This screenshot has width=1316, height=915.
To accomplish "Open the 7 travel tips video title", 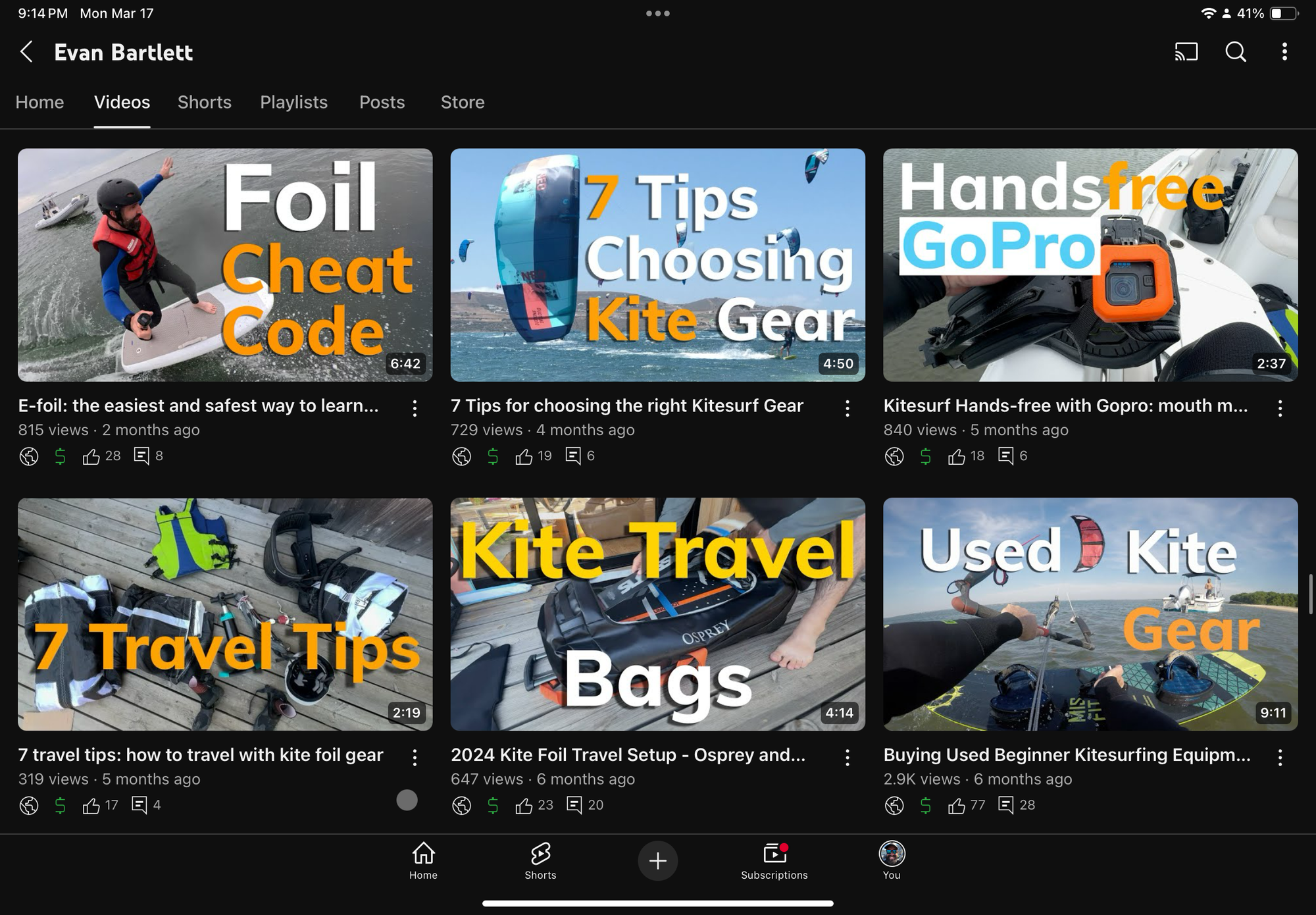I will click(x=201, y=755).
